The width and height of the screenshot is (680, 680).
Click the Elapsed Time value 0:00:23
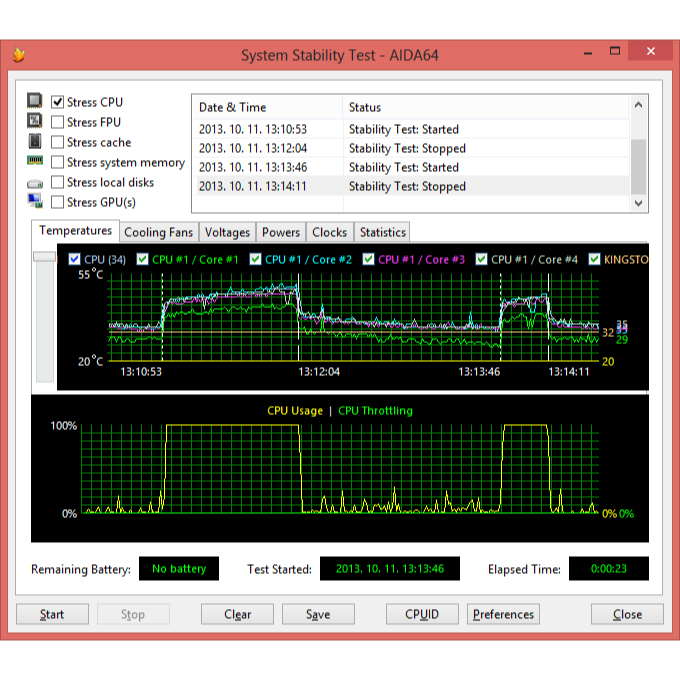tap(609, 569)
